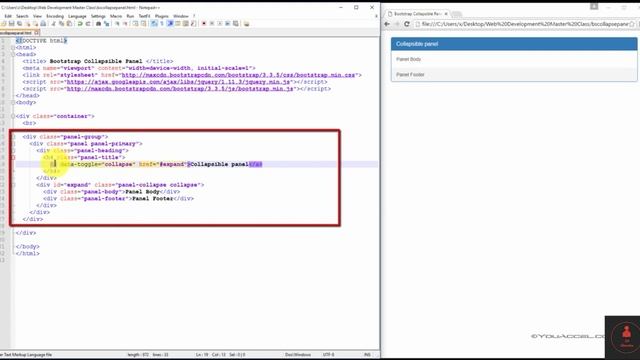Toggle synchronize vertical scrolling
The image size is (640, 360).
(x=135, y=24)
